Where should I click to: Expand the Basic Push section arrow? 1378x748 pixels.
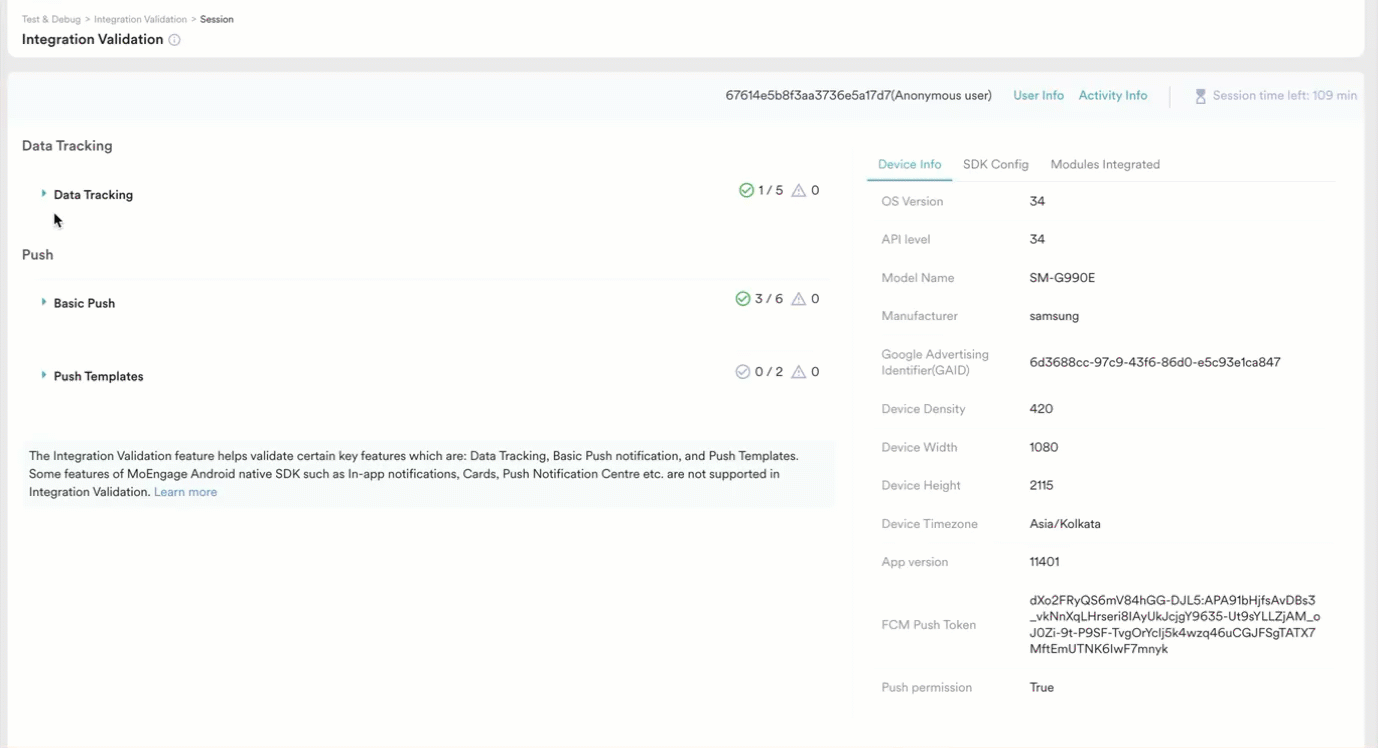click(x=44, y=302)
